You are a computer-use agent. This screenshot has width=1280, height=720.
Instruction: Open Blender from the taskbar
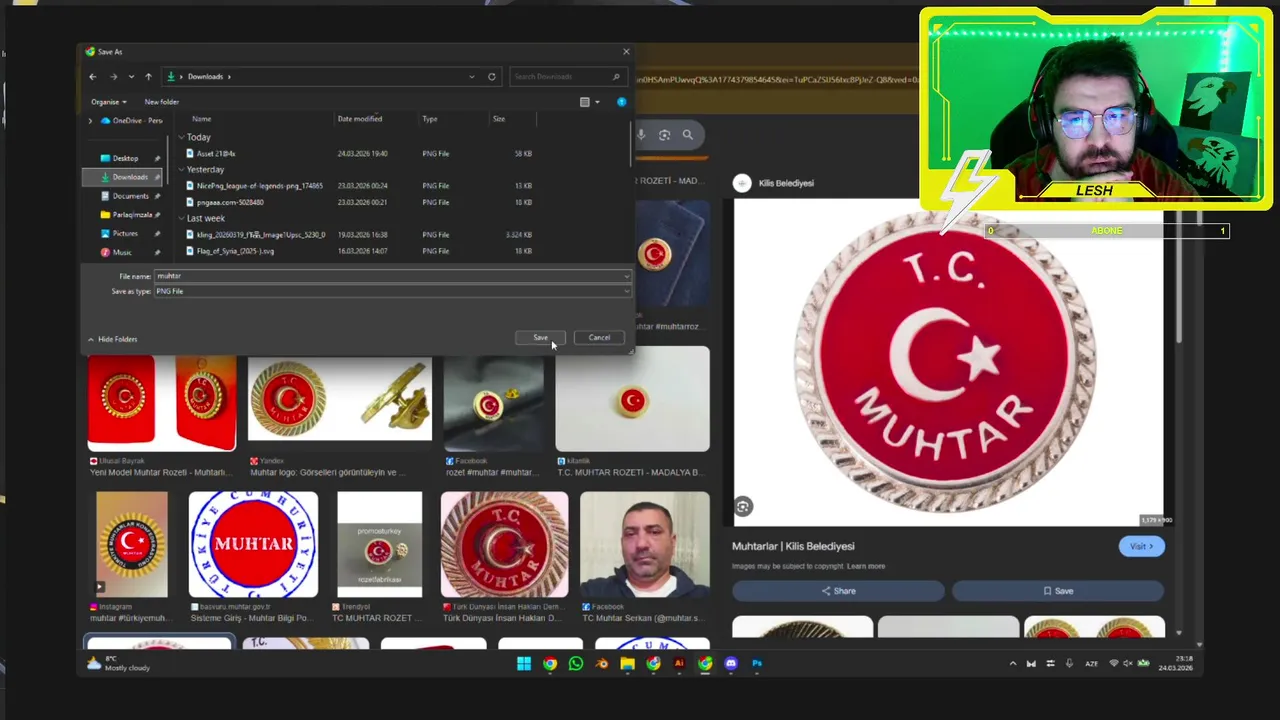[x=601, y=663]
